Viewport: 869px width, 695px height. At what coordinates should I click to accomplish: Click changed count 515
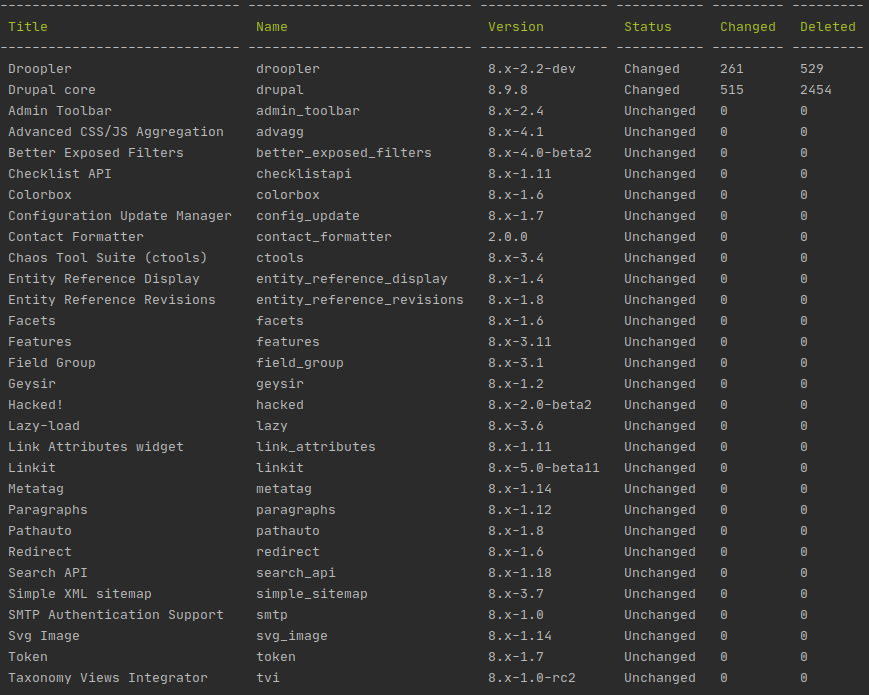pos(732,90)
